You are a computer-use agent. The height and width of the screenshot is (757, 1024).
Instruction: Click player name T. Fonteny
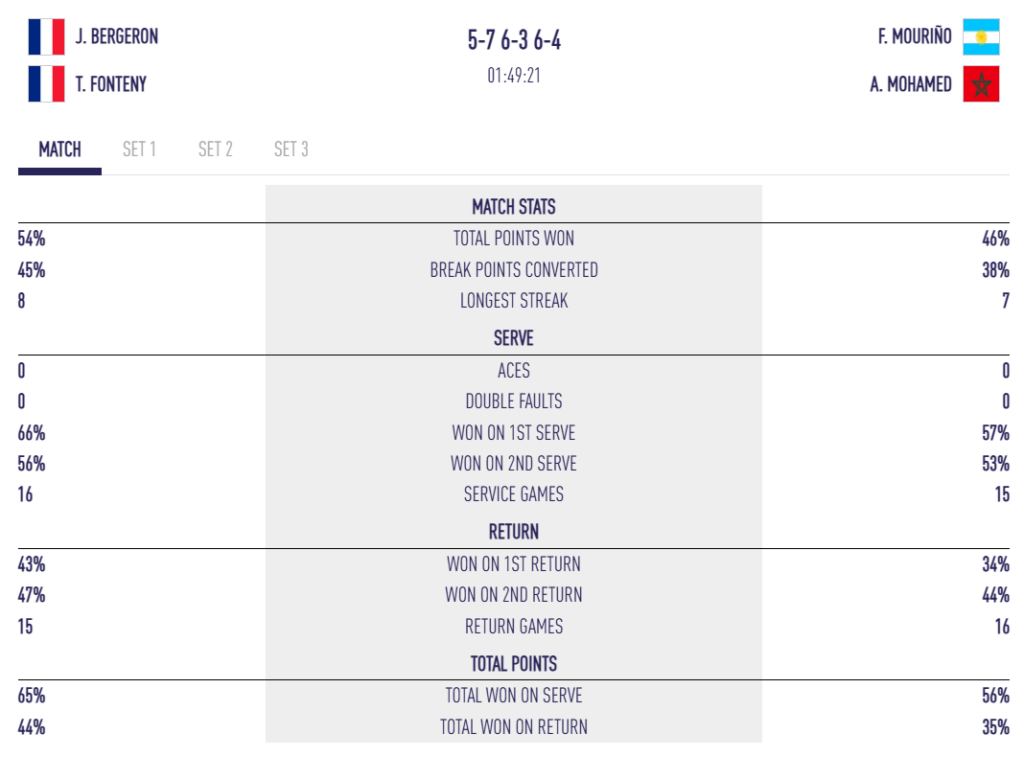pyautogui.click(x=111, y=84)
